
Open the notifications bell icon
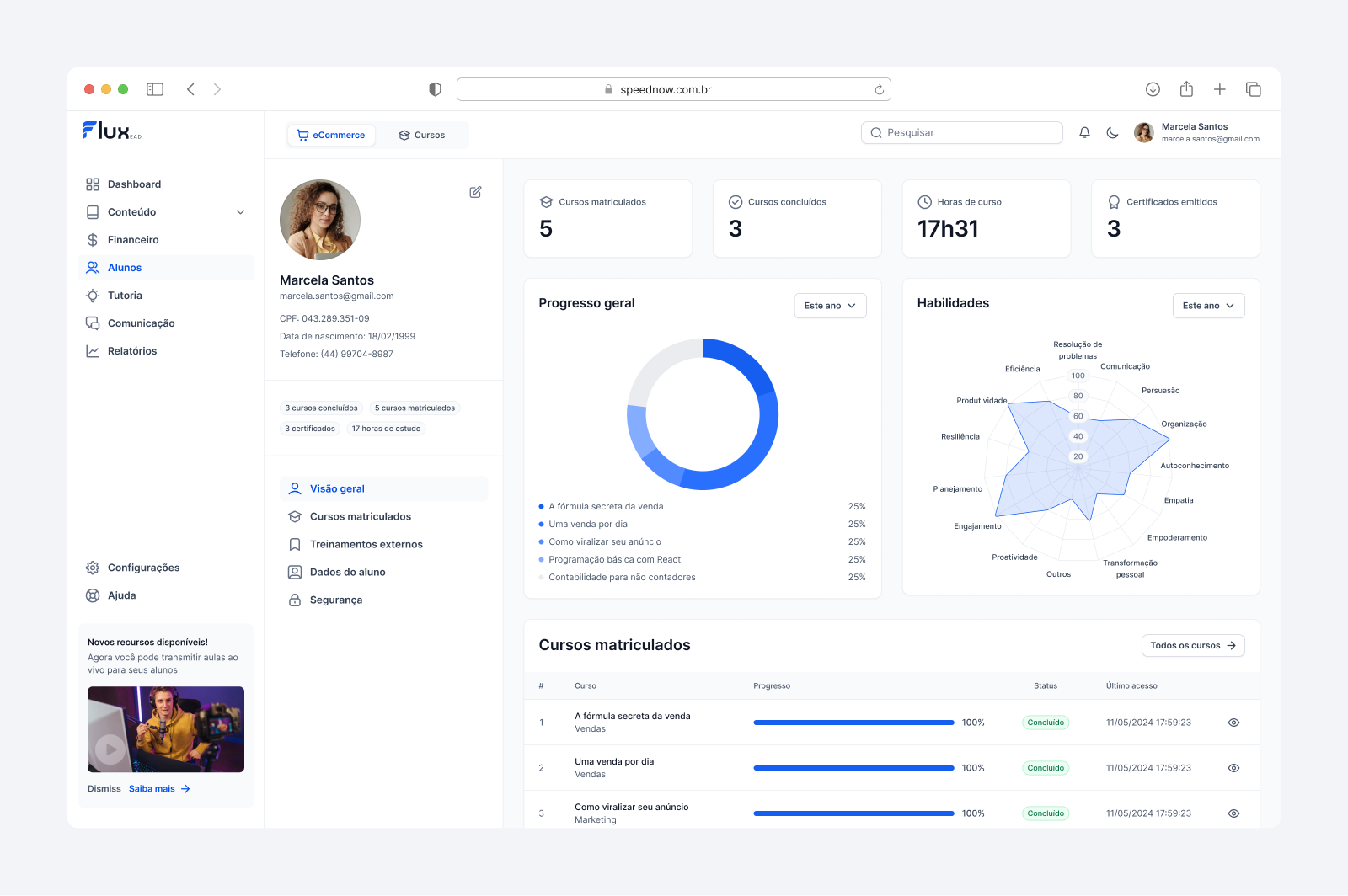[1084, 132]
